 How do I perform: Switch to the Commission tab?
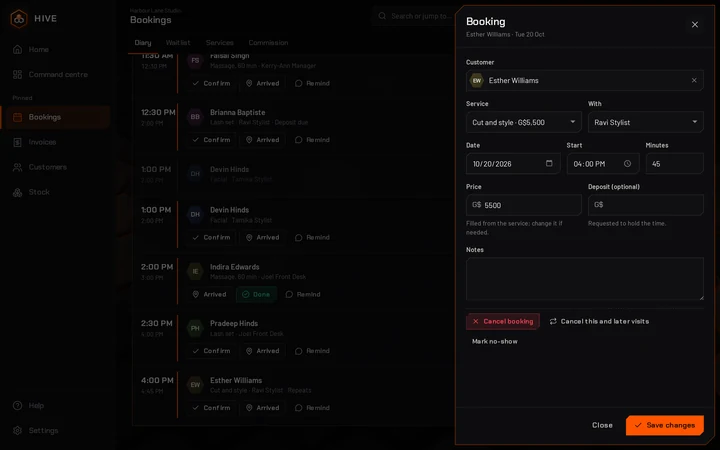268,43
